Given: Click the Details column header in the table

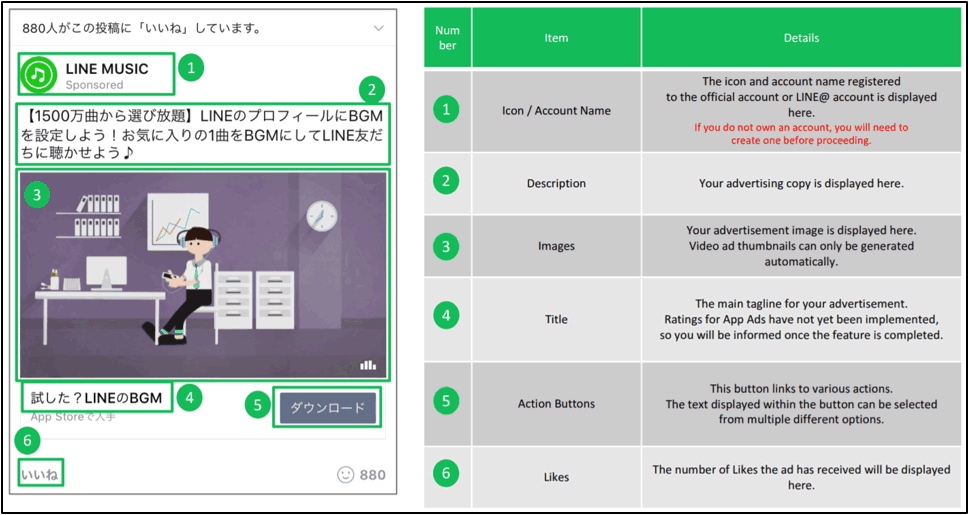Looking at the screenshot, I should (x=801, y=38).
